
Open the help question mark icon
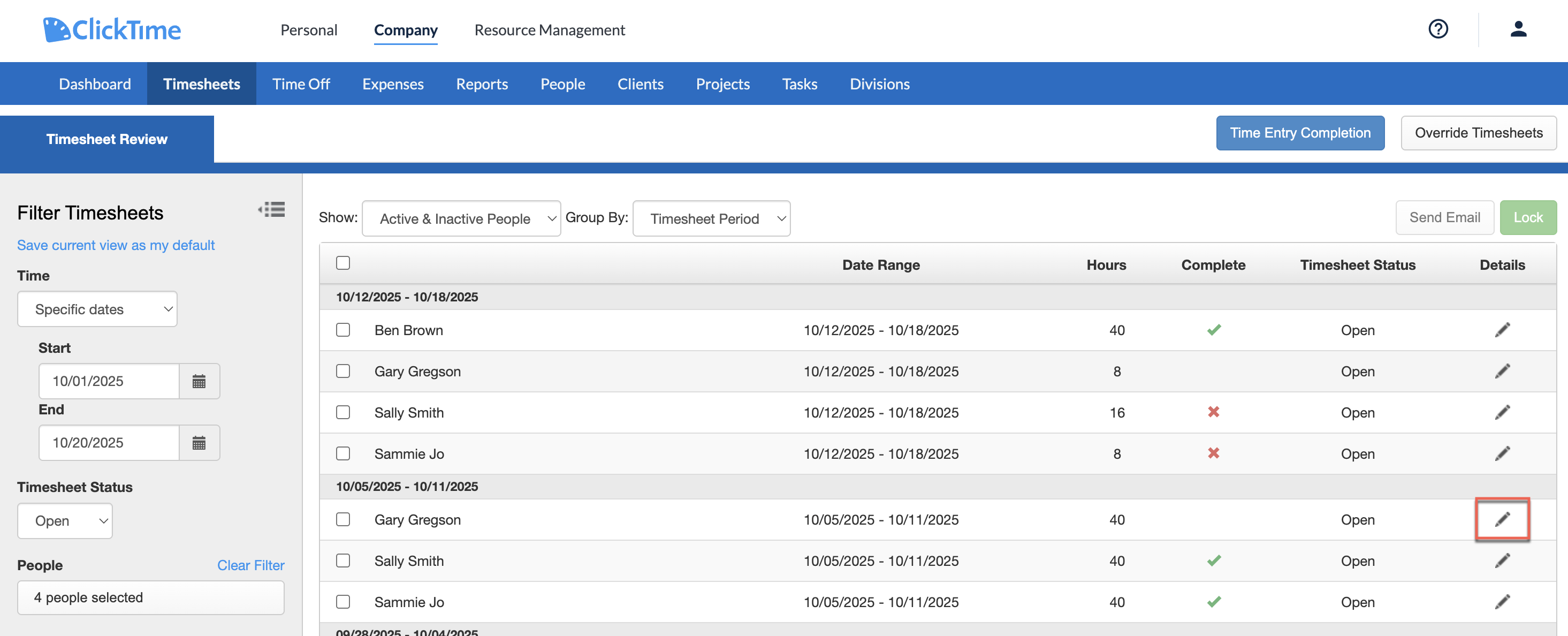click(x=1438, y=28)
